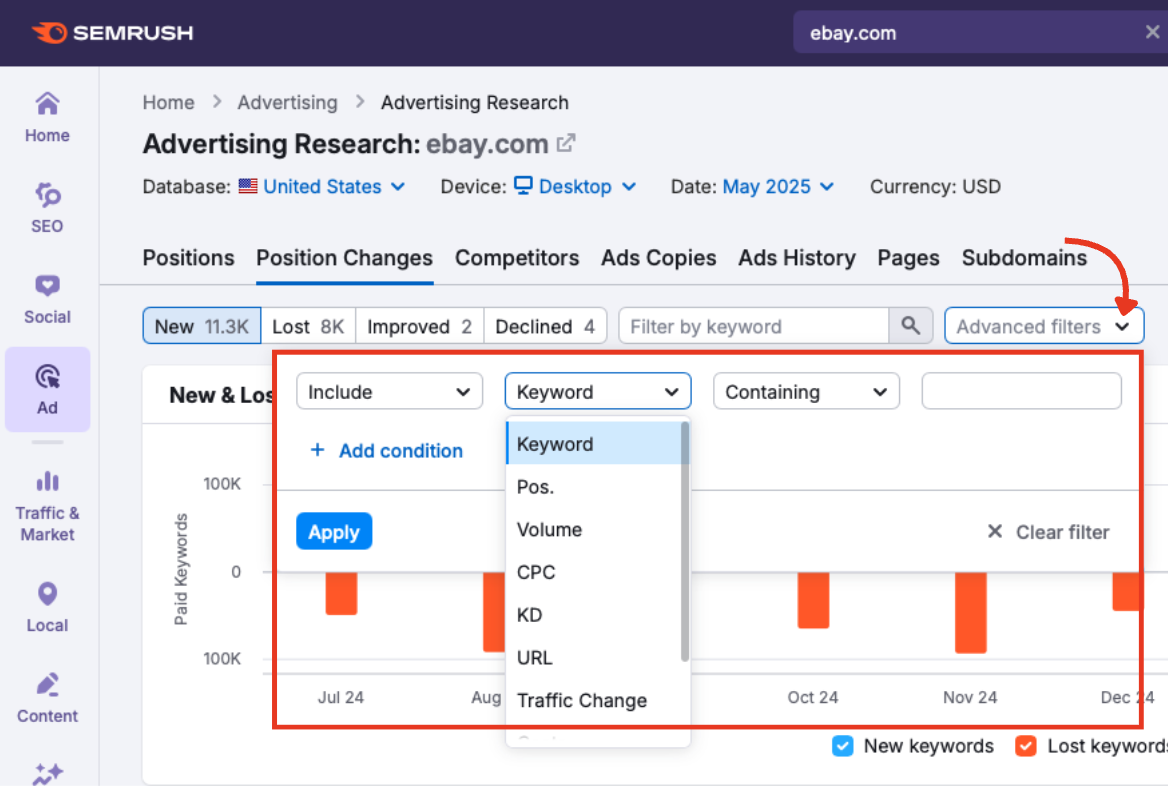Enable the New keywords checkbox
1168x787 pixels.
pos(843,746)
